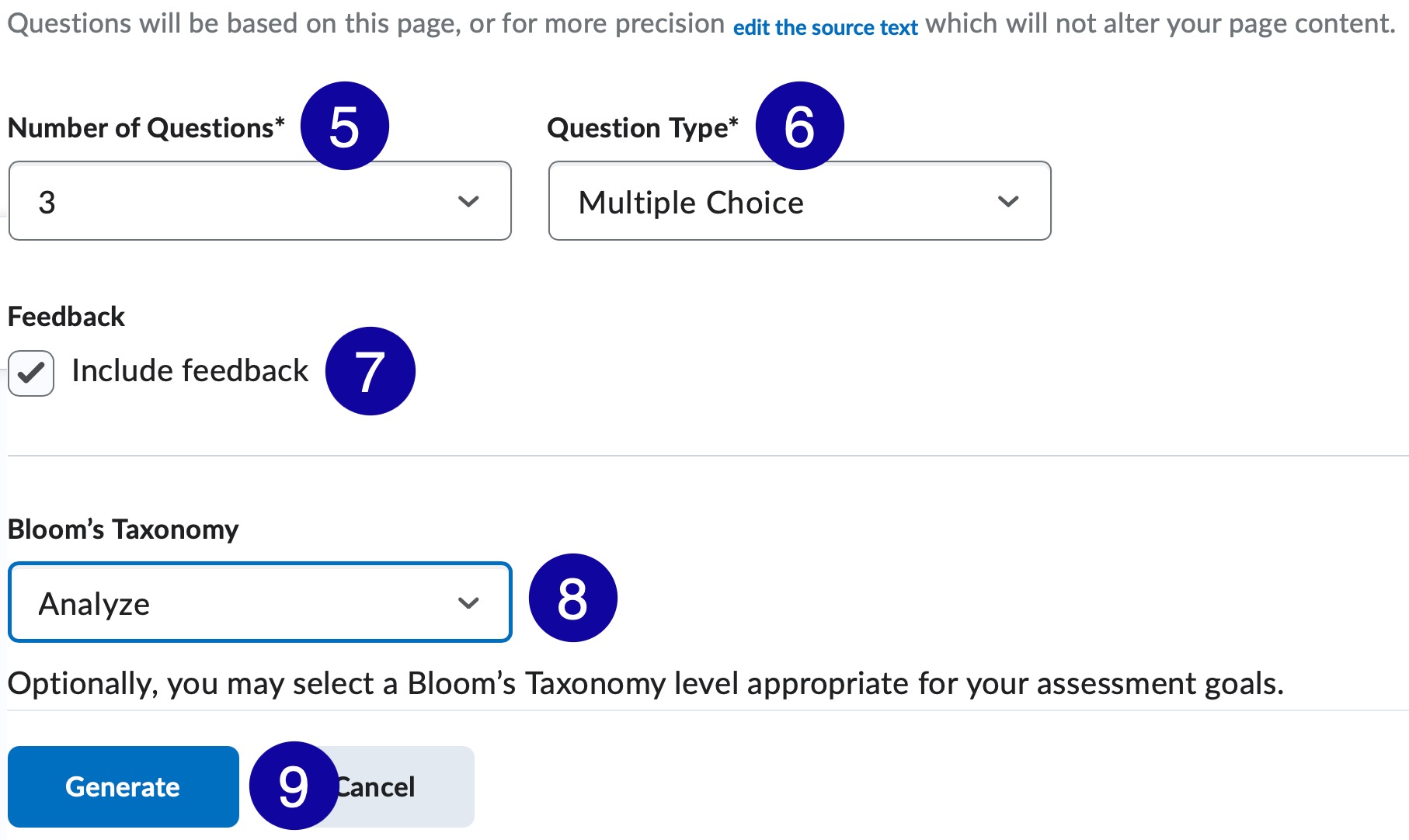This screenshot has height=840, width=1409.
Task: Click the numbered badge 9 near Generate
Action: [294, 786]
